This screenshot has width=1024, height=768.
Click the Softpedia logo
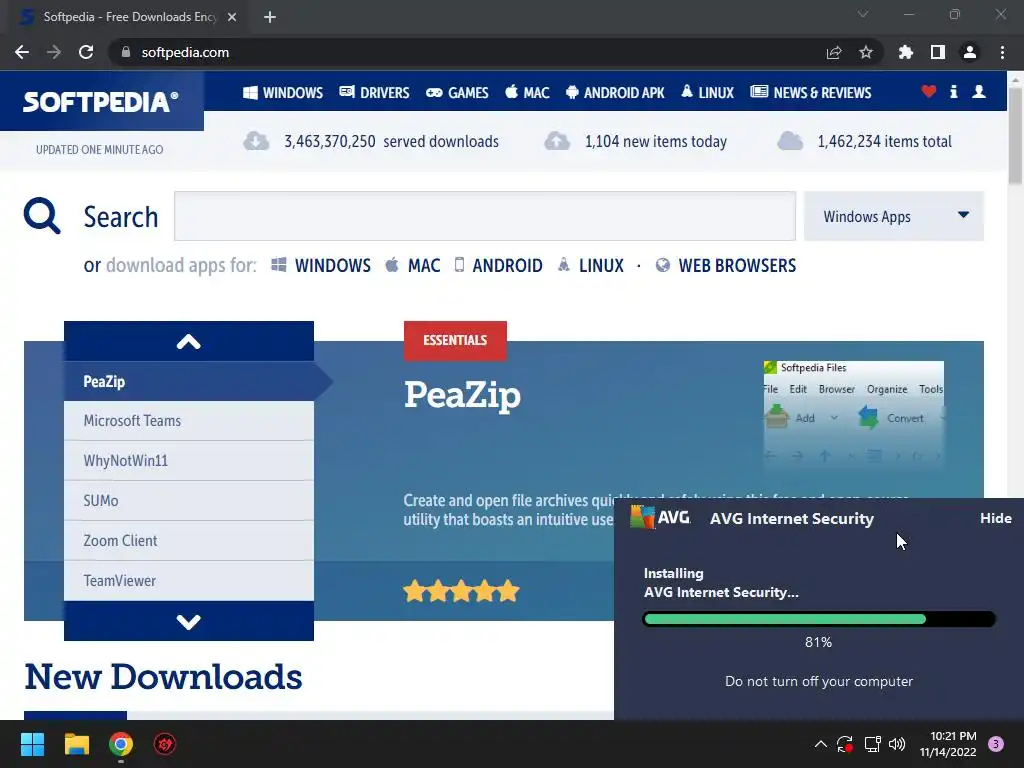point(100,101)
